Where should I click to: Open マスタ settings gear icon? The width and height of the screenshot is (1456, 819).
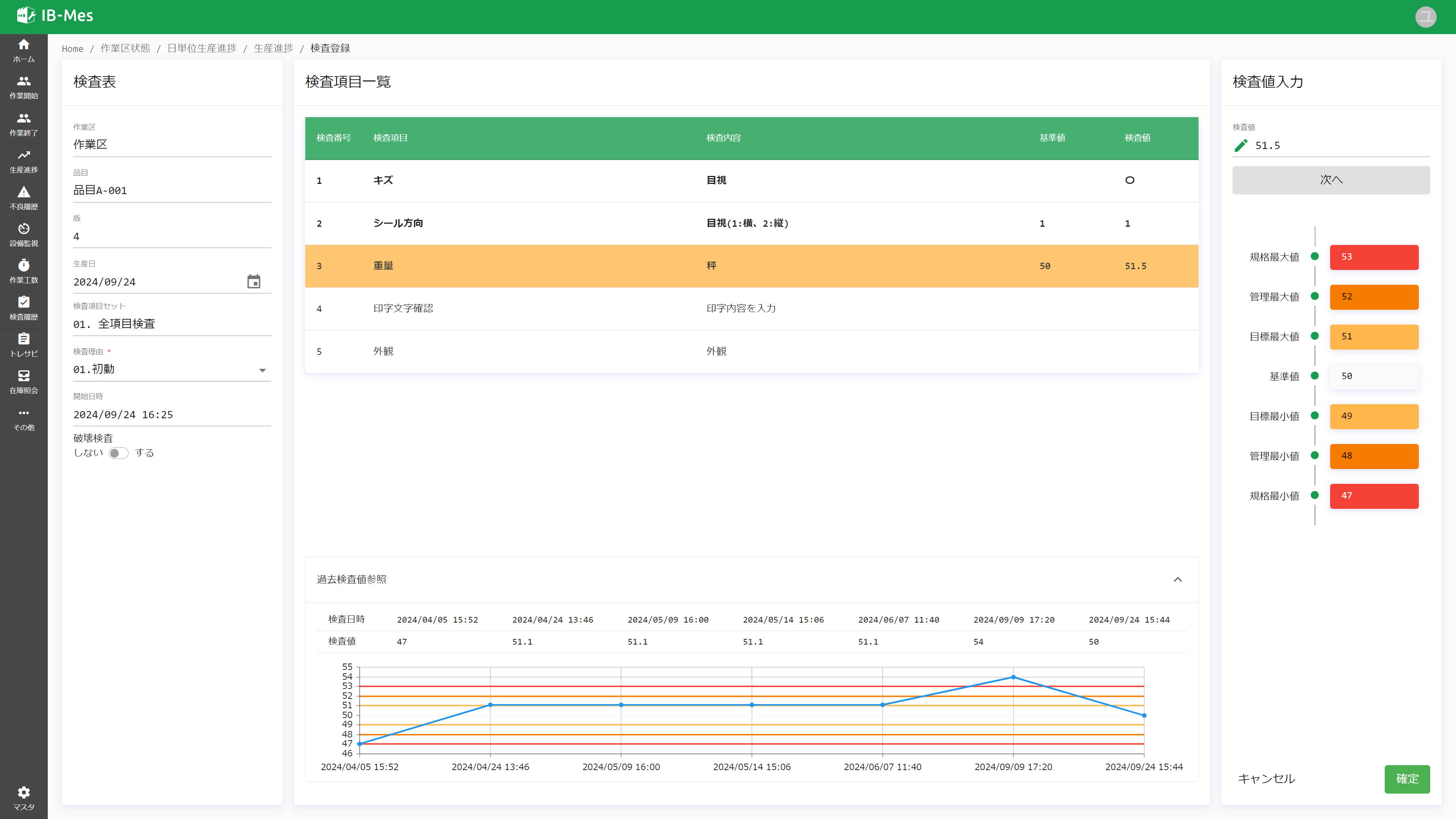[x=24, y=799]
